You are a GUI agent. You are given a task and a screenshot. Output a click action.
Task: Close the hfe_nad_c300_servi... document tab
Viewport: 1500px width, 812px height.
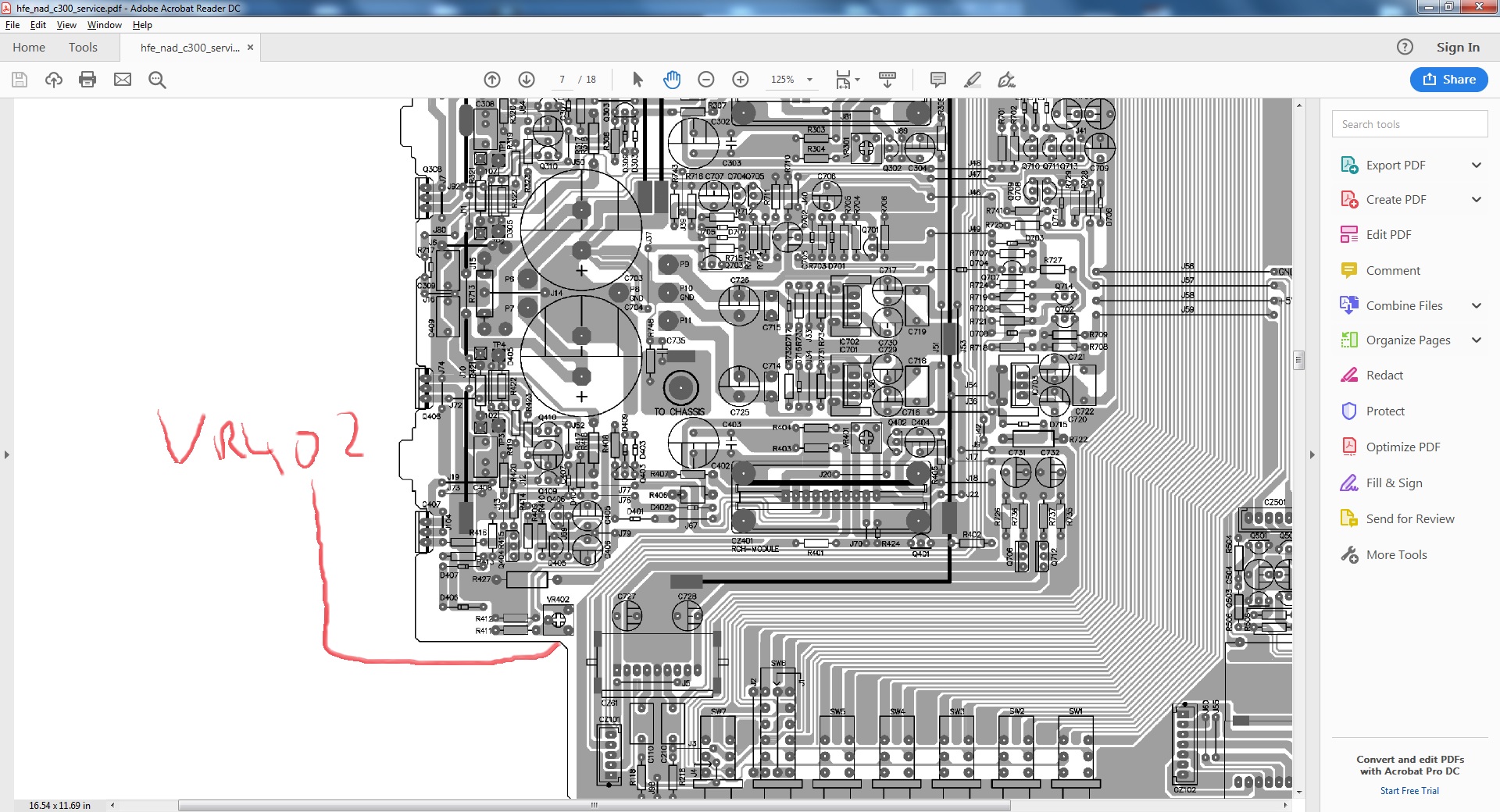[x=250, y=48]
